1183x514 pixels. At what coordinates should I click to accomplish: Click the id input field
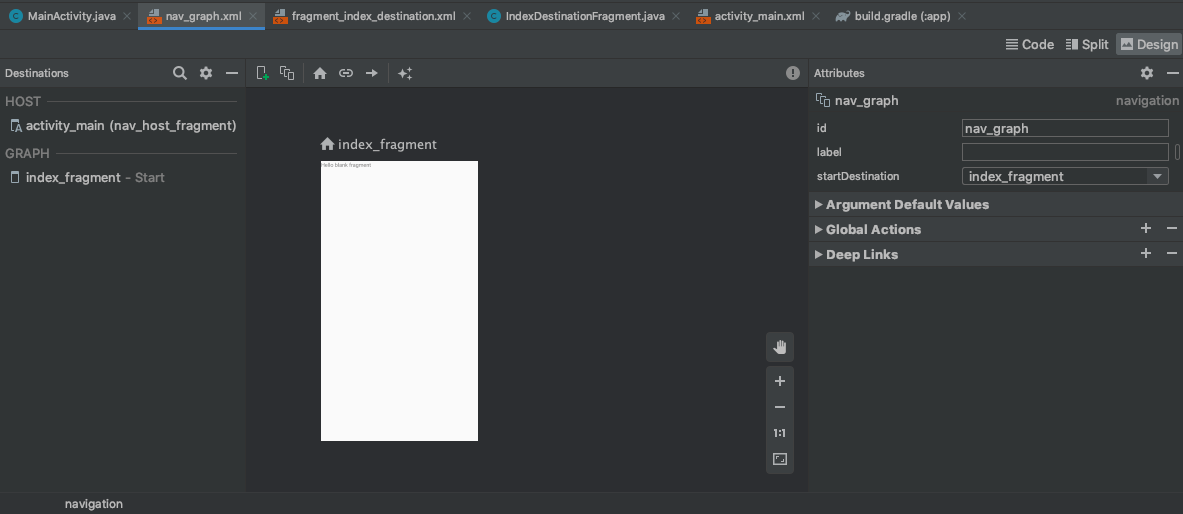[x=1065, y=128]
